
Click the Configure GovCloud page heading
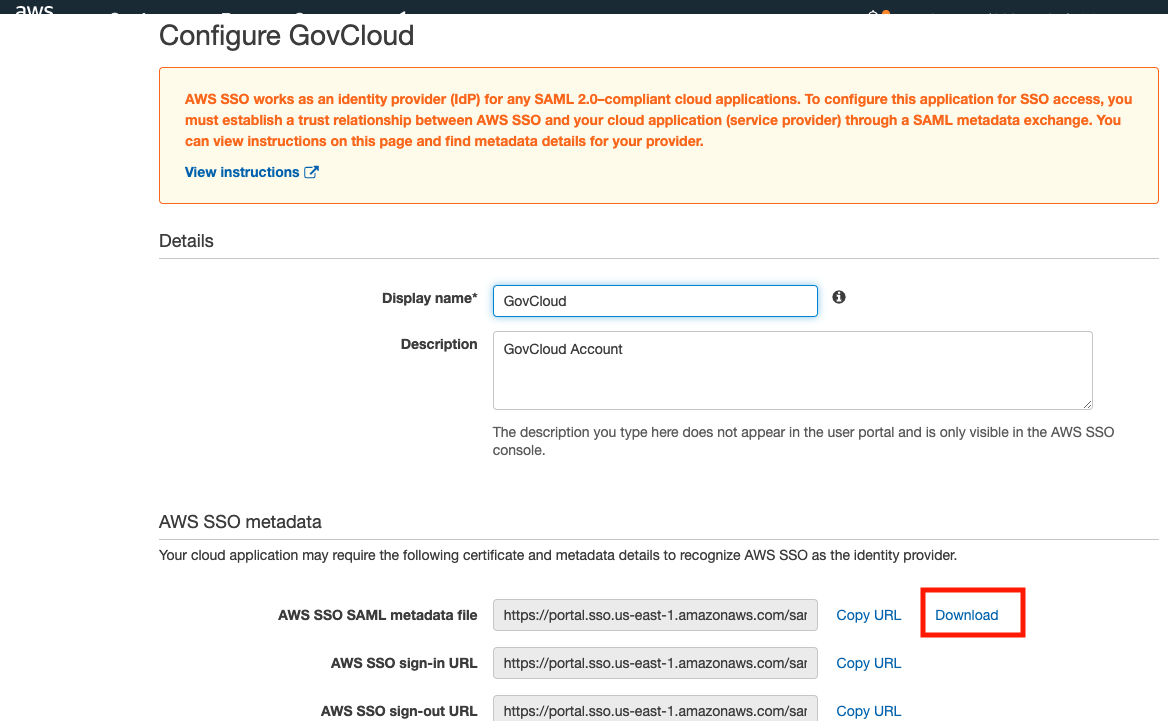(286, 36)
